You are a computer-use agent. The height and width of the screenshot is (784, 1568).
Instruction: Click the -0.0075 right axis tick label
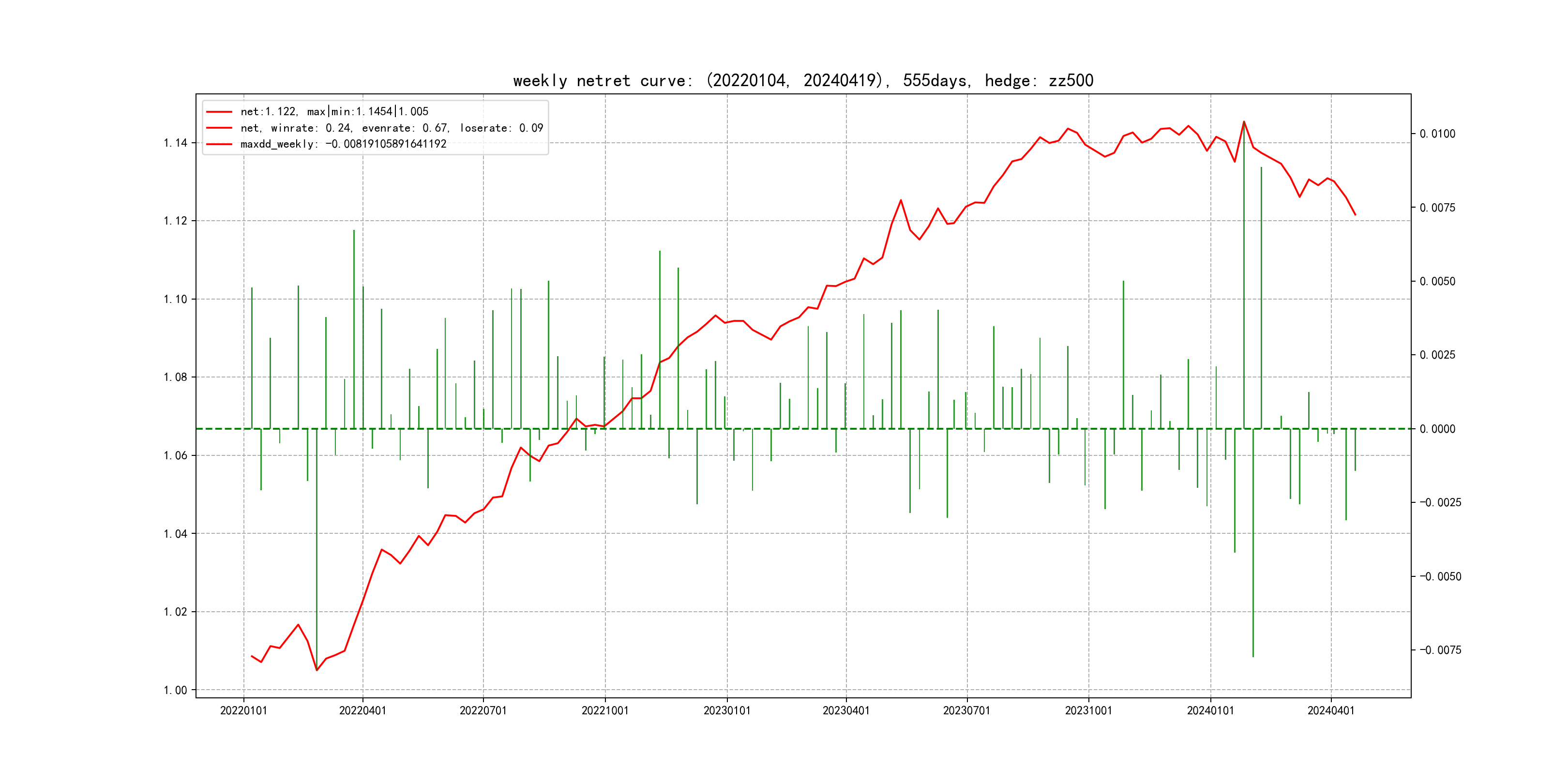[1440, 650]
